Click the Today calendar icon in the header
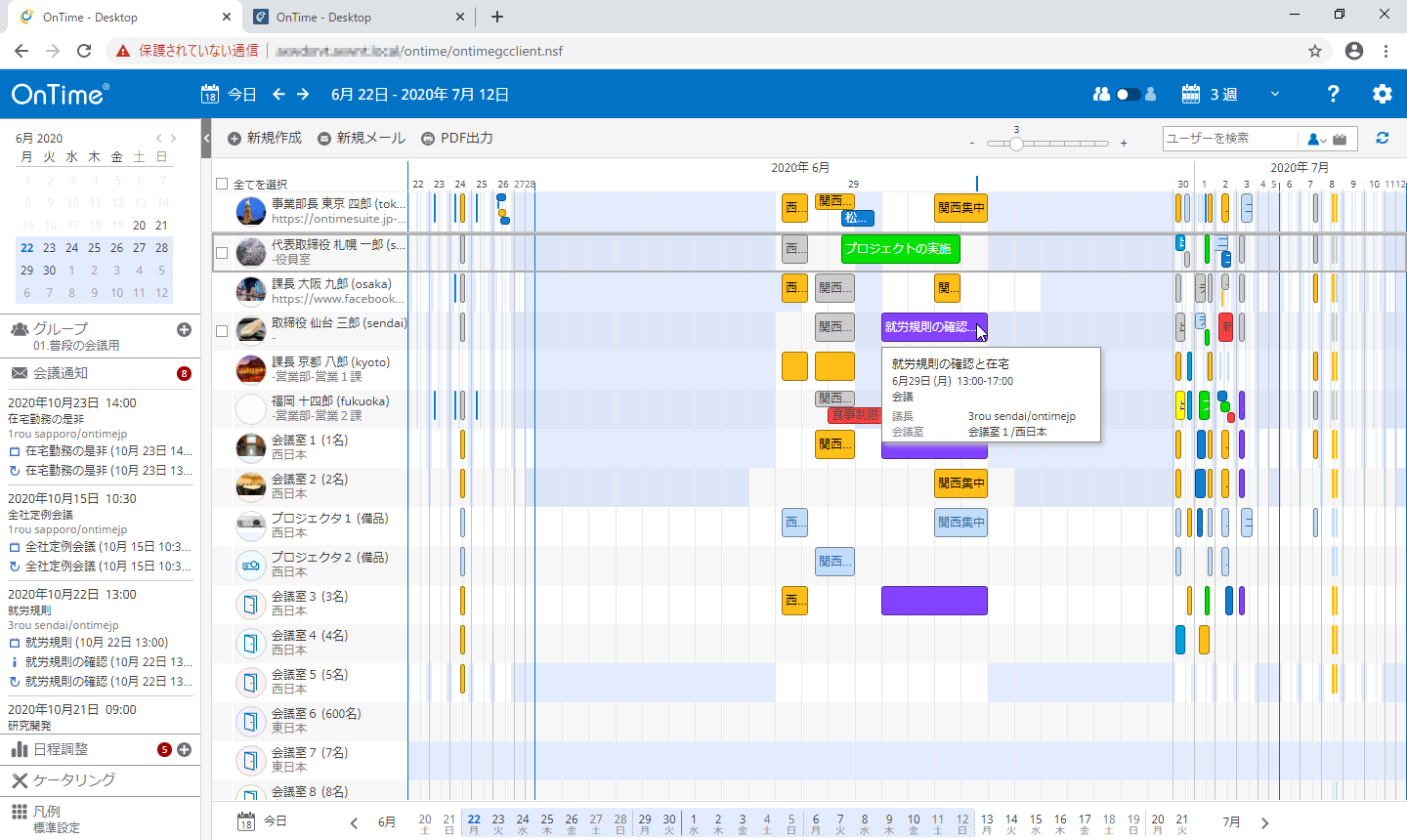The image size is (1407, 840). (210, 95)
